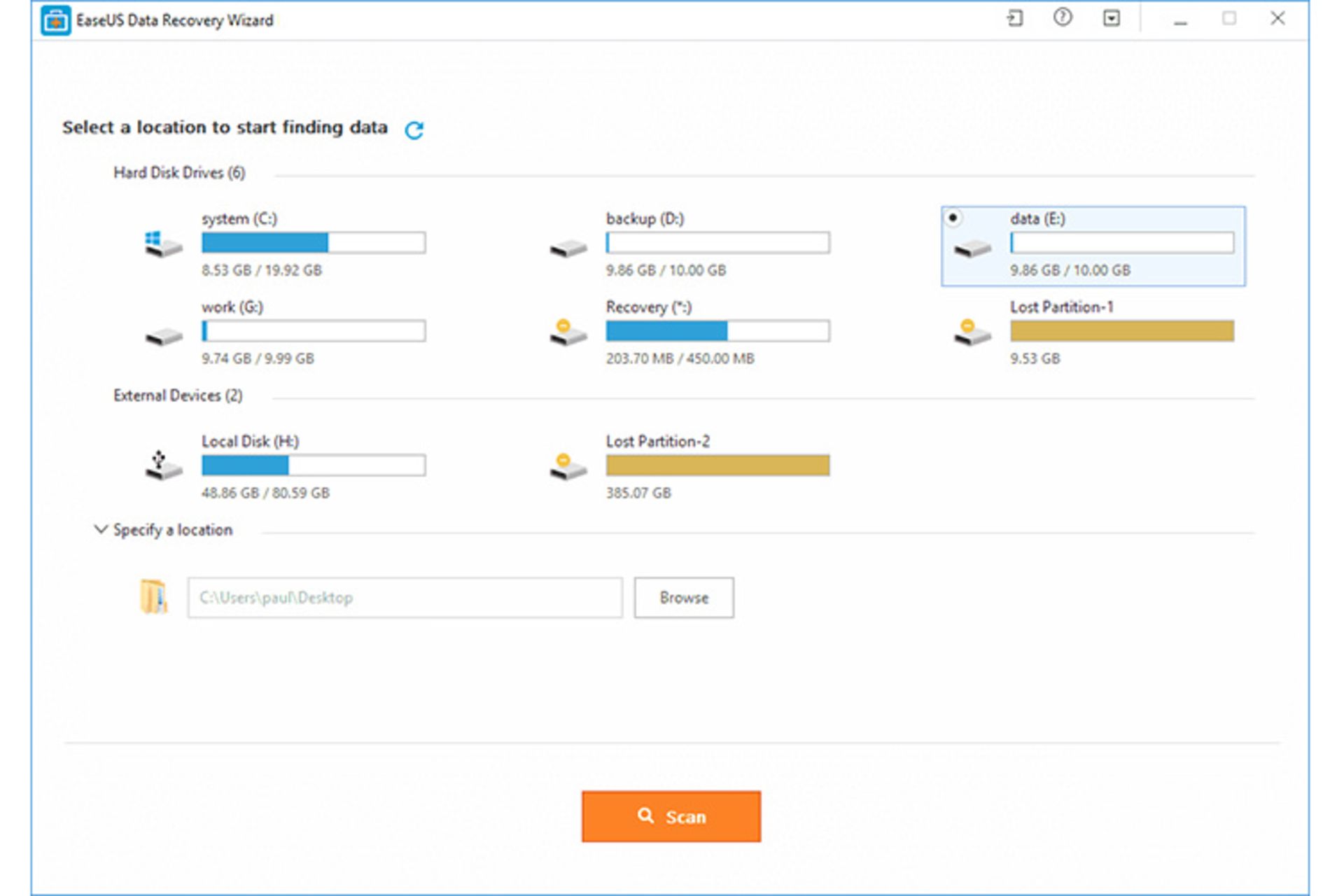
Task: Click the "External Devices (2)" heading
Action: [178, 395]
